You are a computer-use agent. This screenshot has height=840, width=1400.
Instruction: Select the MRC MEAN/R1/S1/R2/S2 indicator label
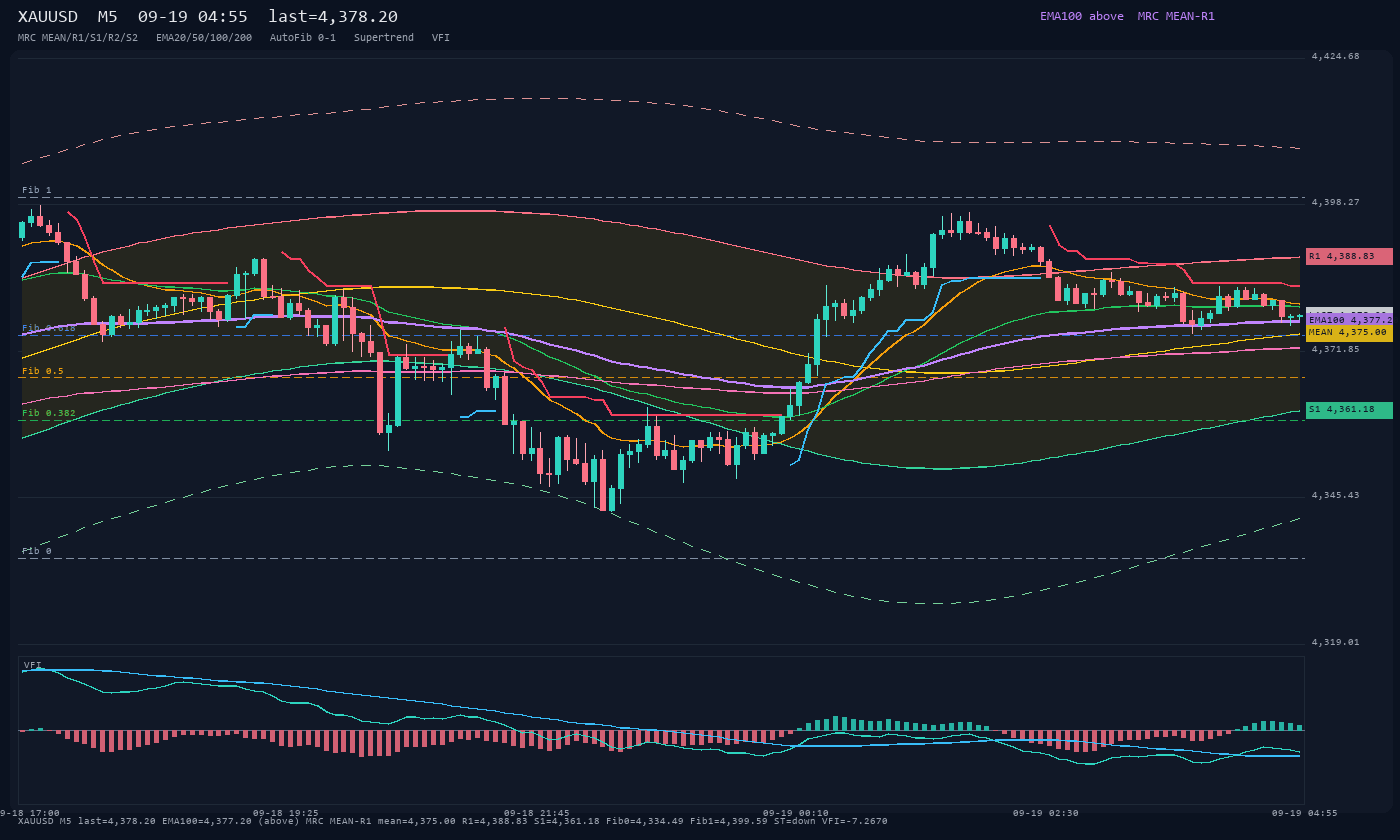[78, 38]
